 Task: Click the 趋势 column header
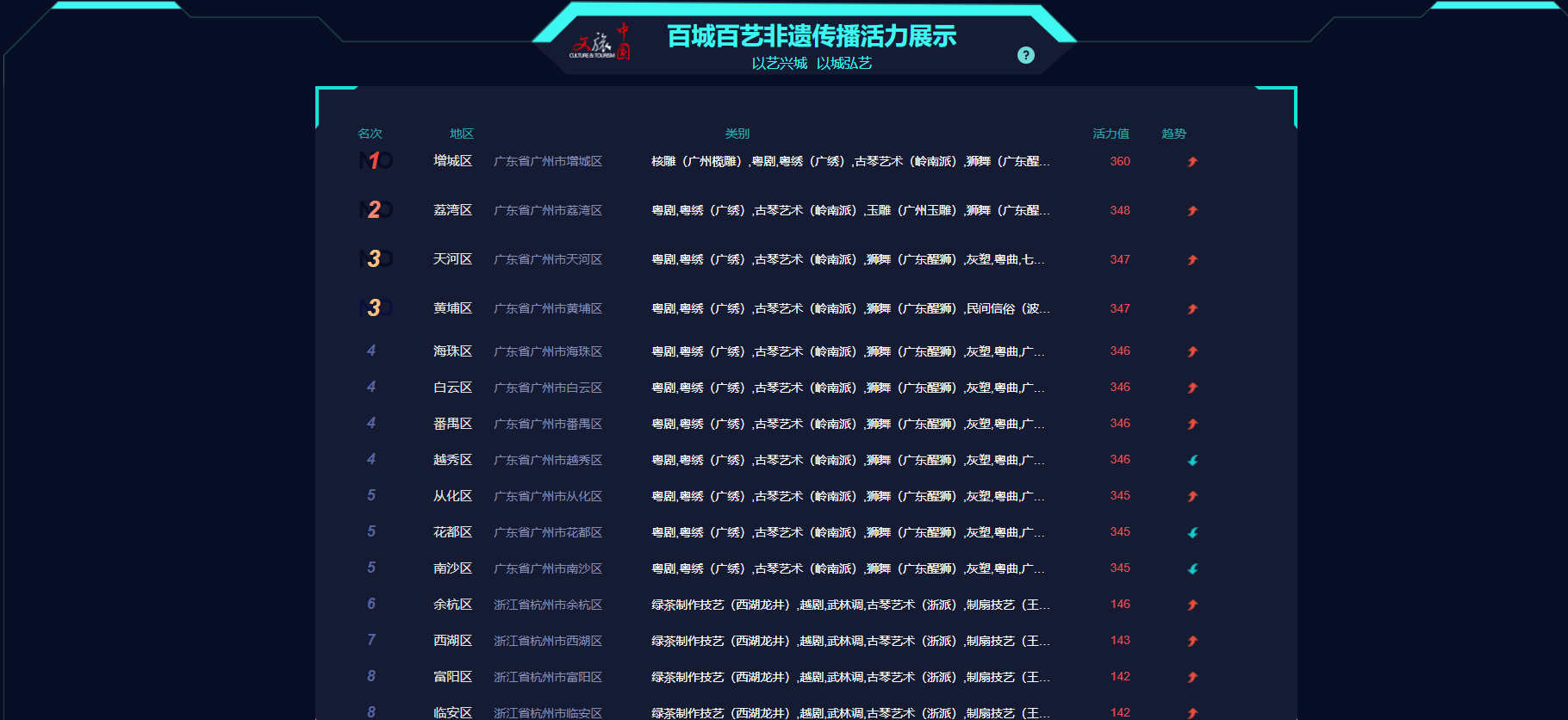[x=1173, y=133]
